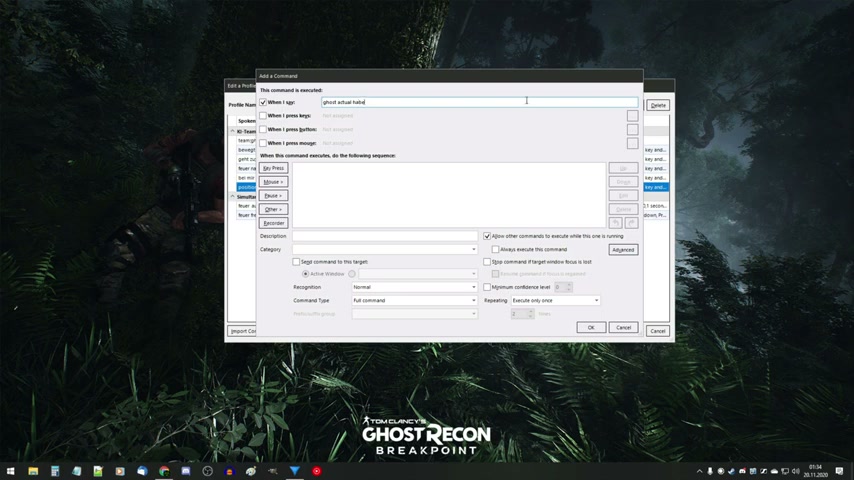Open the Windows notification center
The image size is (854, 480).
[x=839, y=471]
